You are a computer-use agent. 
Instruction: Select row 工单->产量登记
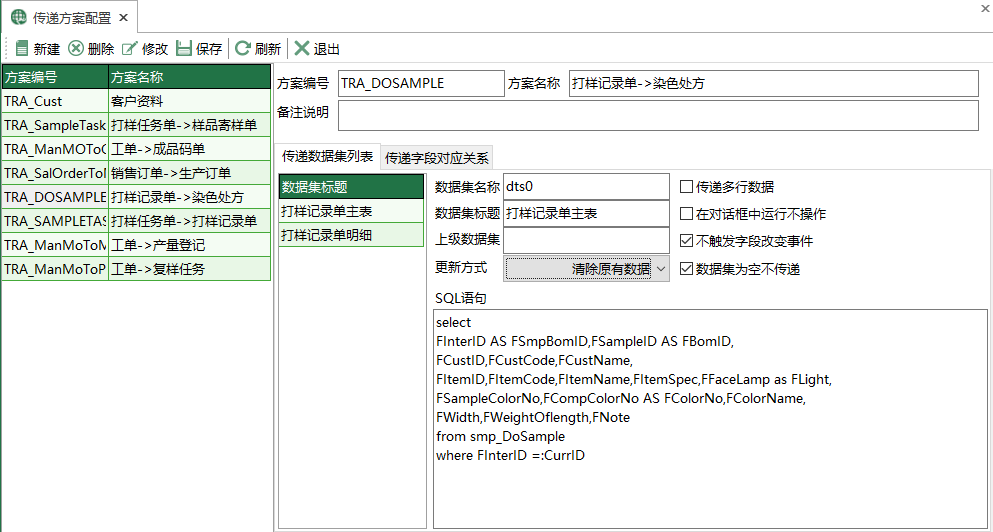[x=136, y=245]
